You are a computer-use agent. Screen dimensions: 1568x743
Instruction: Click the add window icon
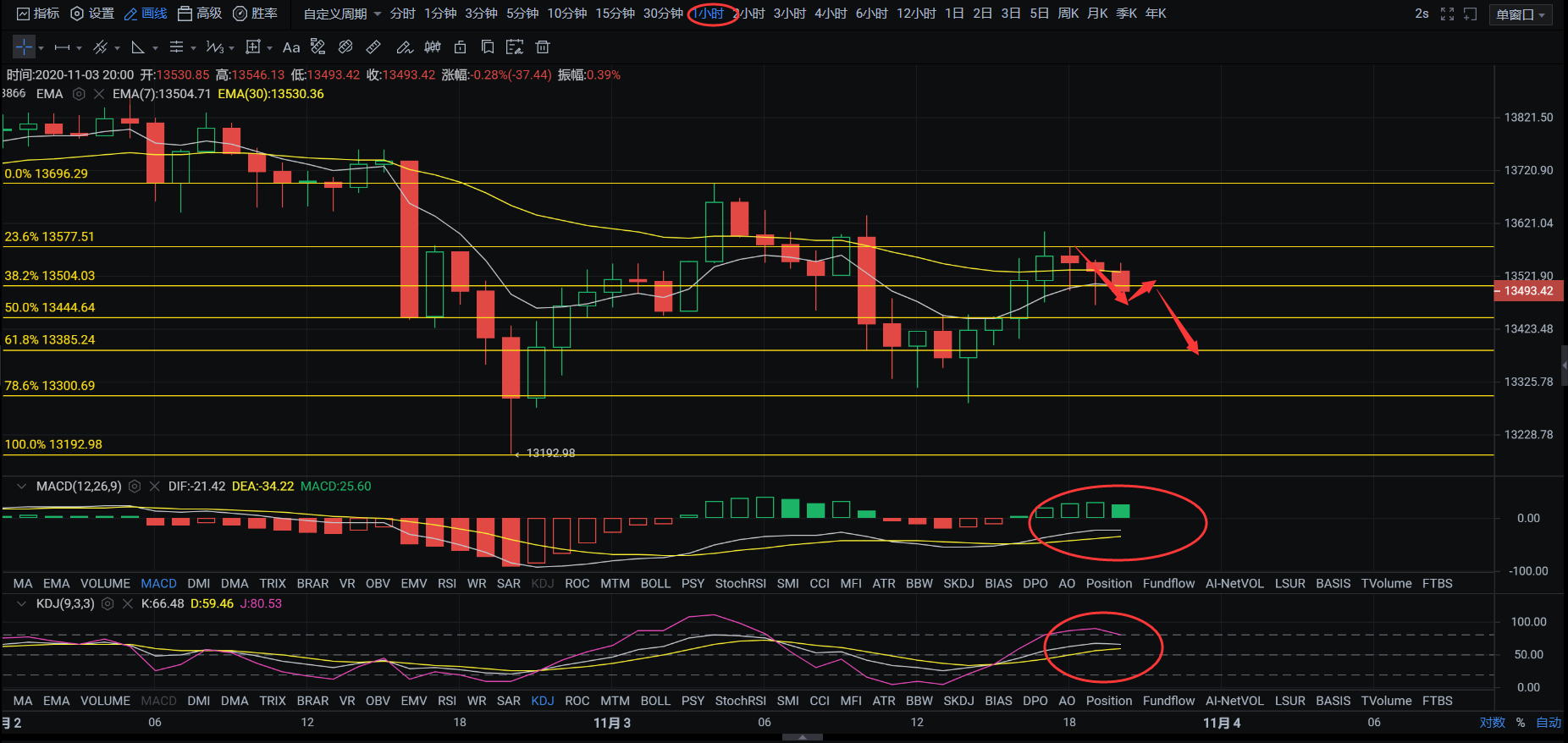pyautogui.click(x=1470, y=14)
